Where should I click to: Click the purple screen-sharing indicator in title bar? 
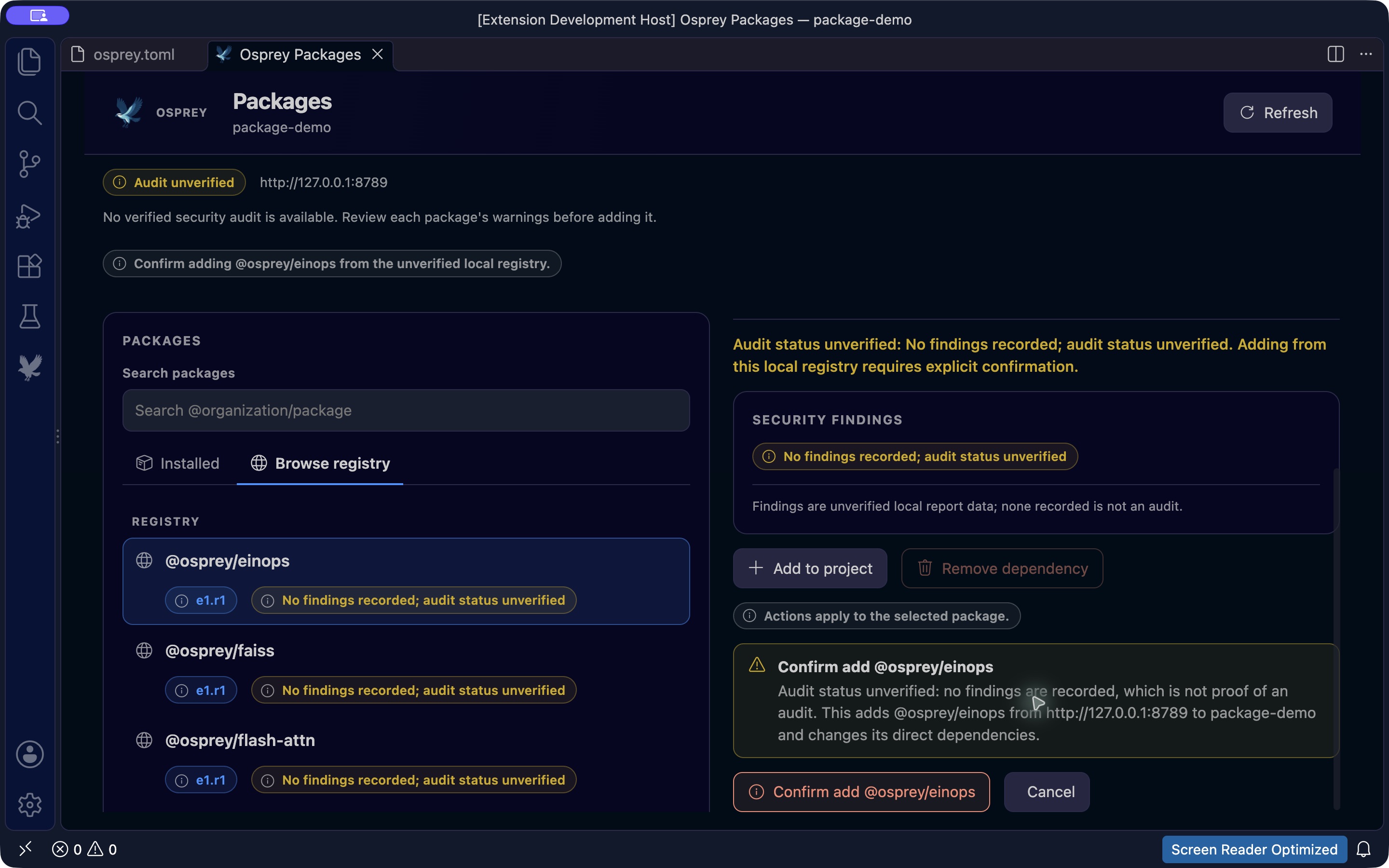(x=38, y=15)
